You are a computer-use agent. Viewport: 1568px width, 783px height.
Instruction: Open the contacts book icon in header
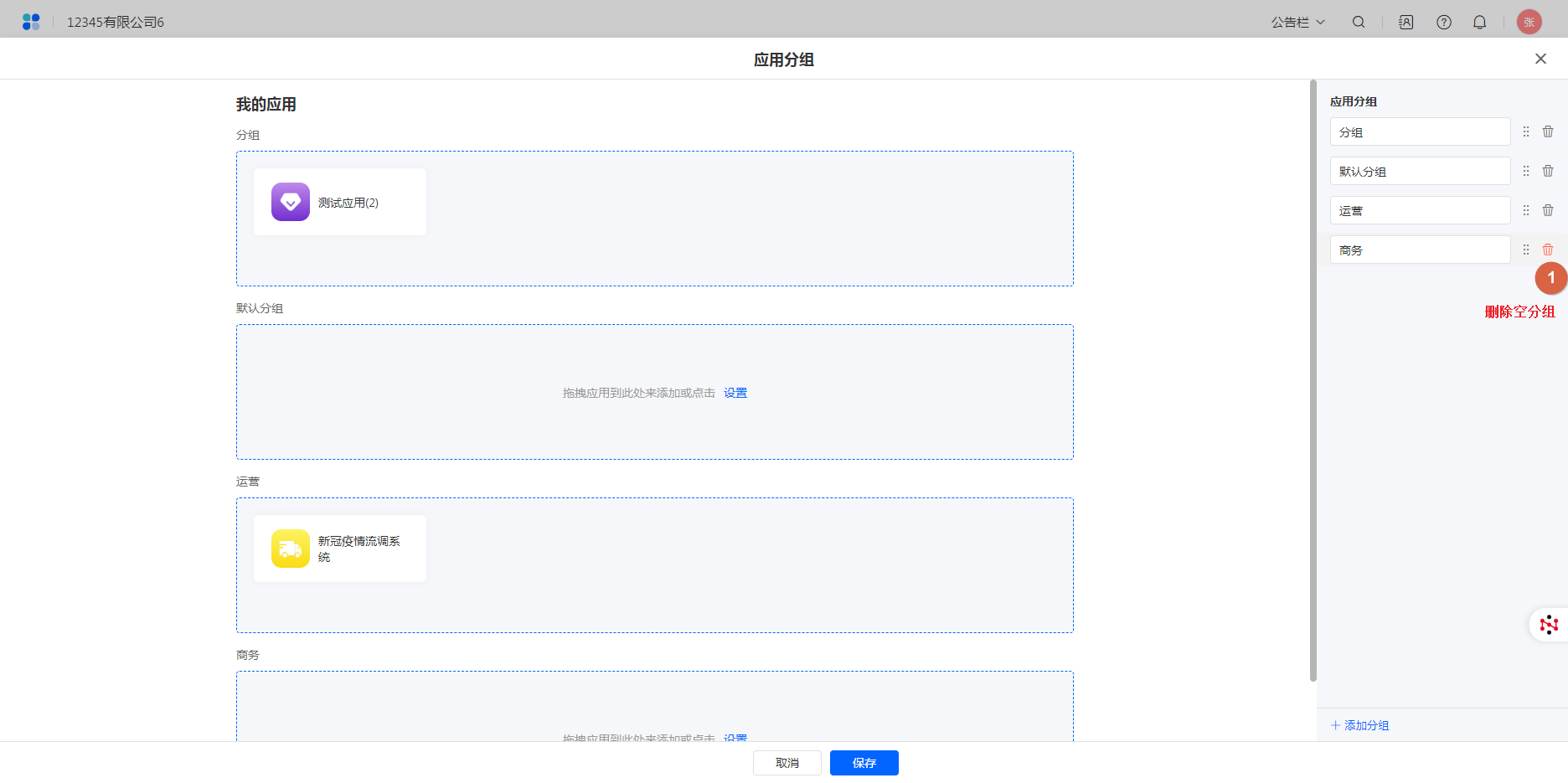click(x=1406, y=23)
